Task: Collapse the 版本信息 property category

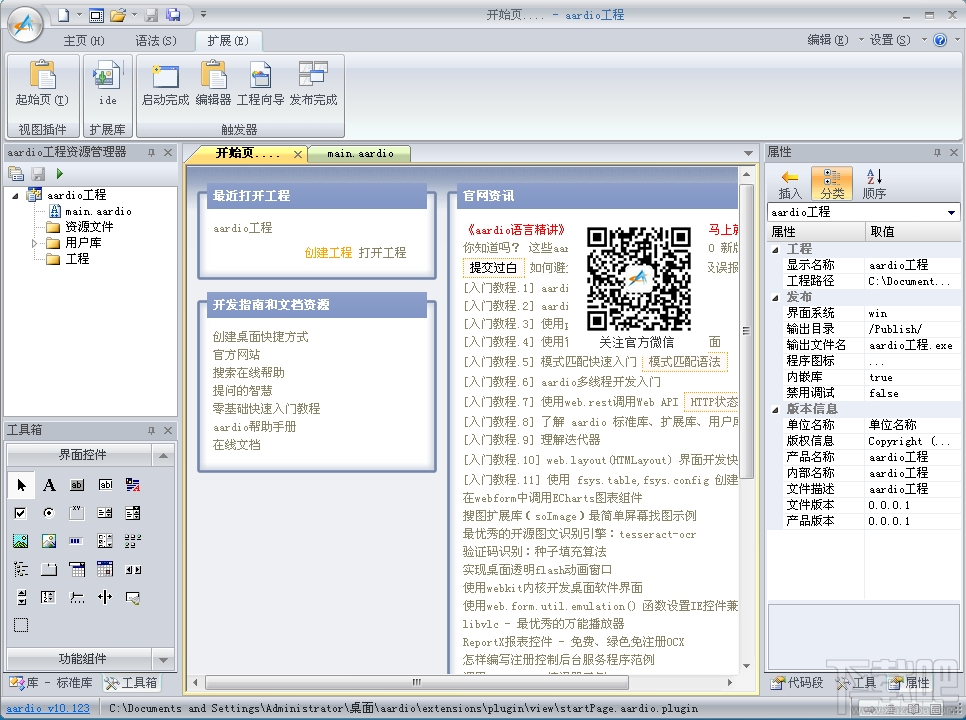Action: (776, 410)
